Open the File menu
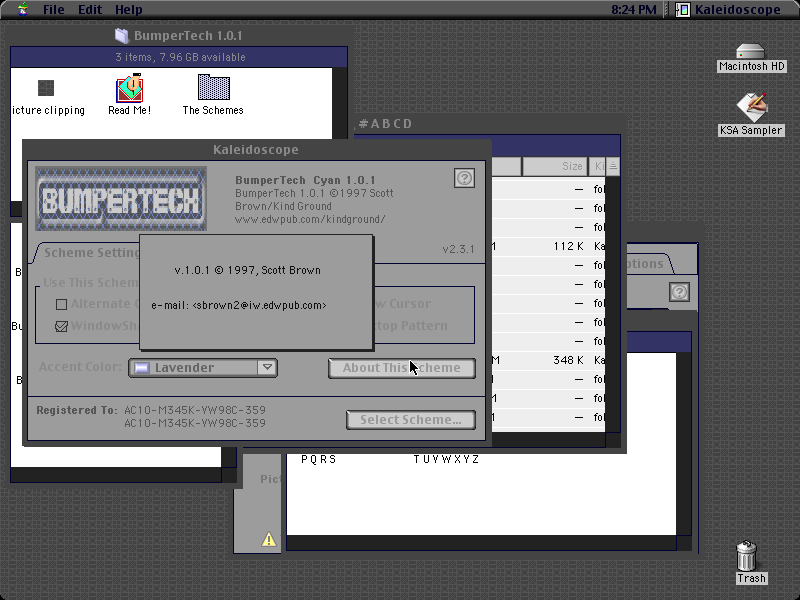 tap(54, 9)
